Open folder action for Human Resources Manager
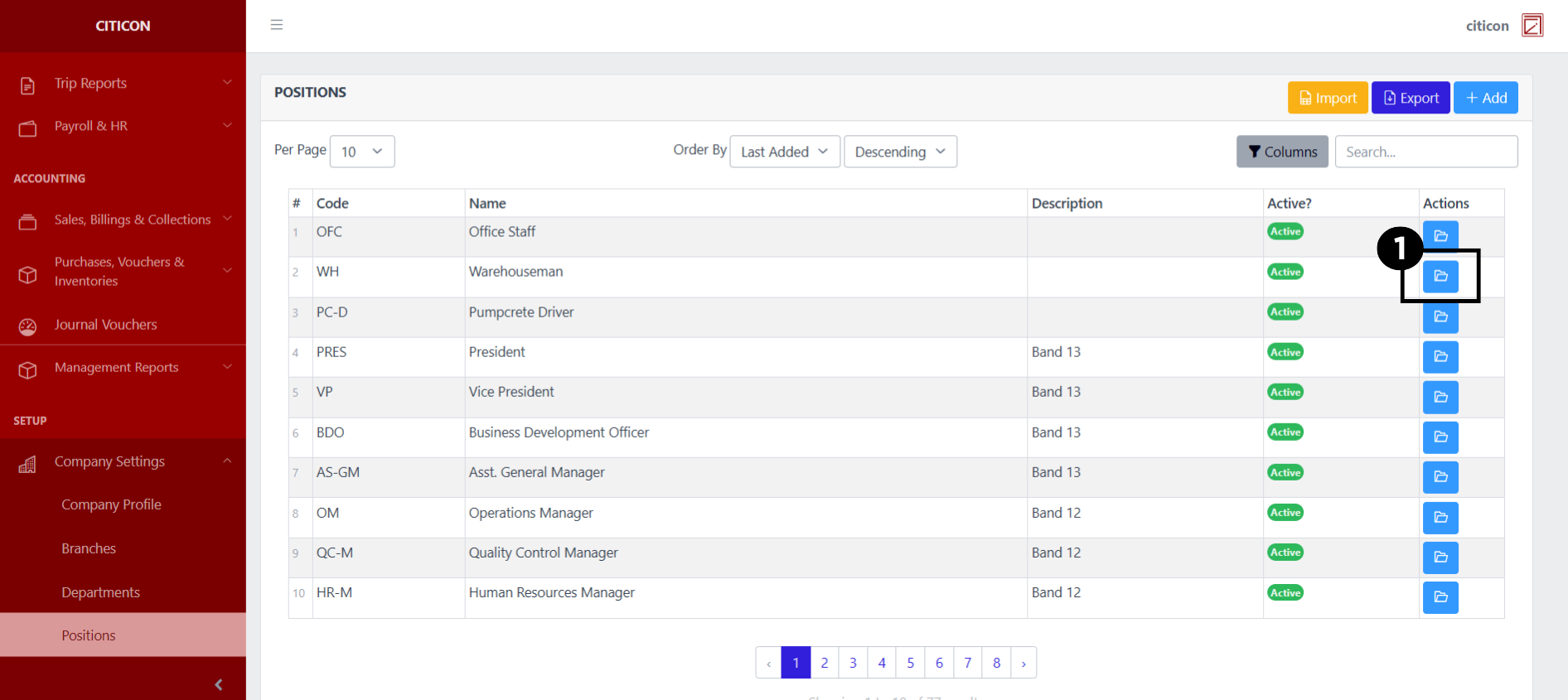 (1440, 597)
